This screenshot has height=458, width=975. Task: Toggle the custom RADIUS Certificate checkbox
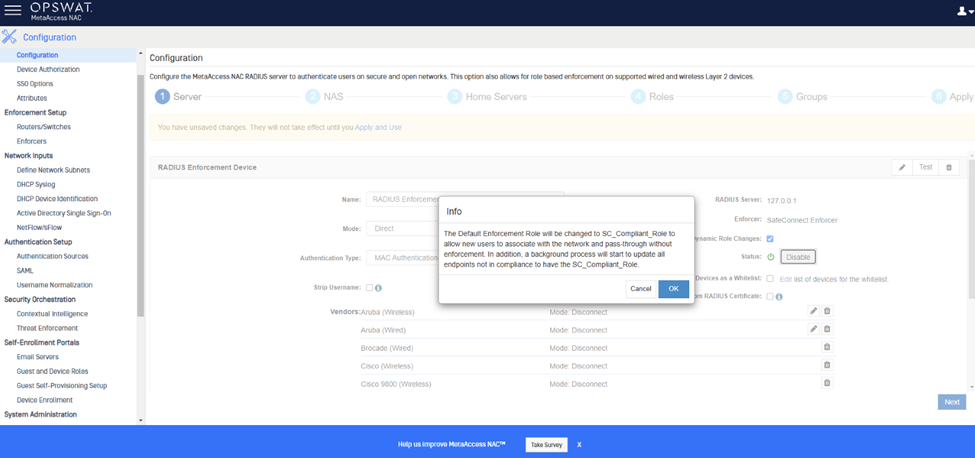770,296
